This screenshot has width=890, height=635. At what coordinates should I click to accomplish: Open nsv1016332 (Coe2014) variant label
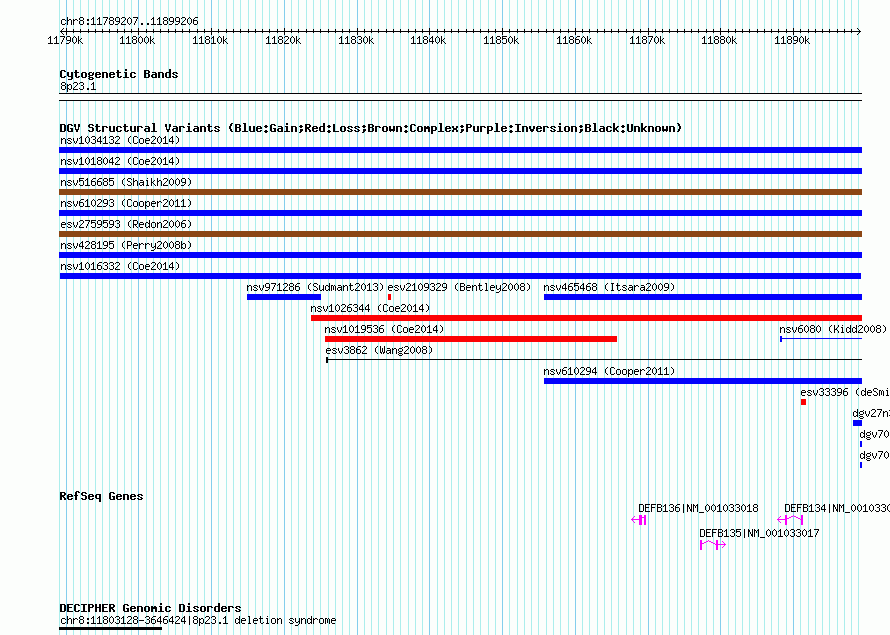pos(120,266)
